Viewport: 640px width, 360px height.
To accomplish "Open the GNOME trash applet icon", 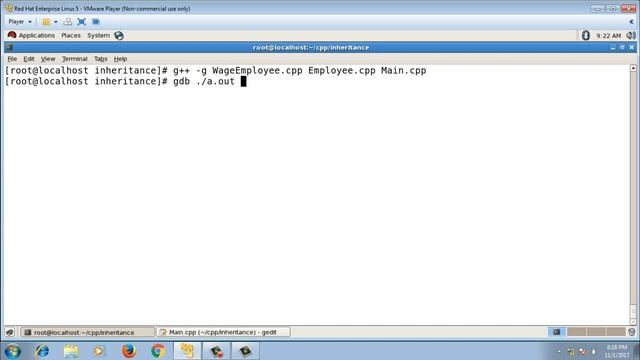I will coord(631,332).
